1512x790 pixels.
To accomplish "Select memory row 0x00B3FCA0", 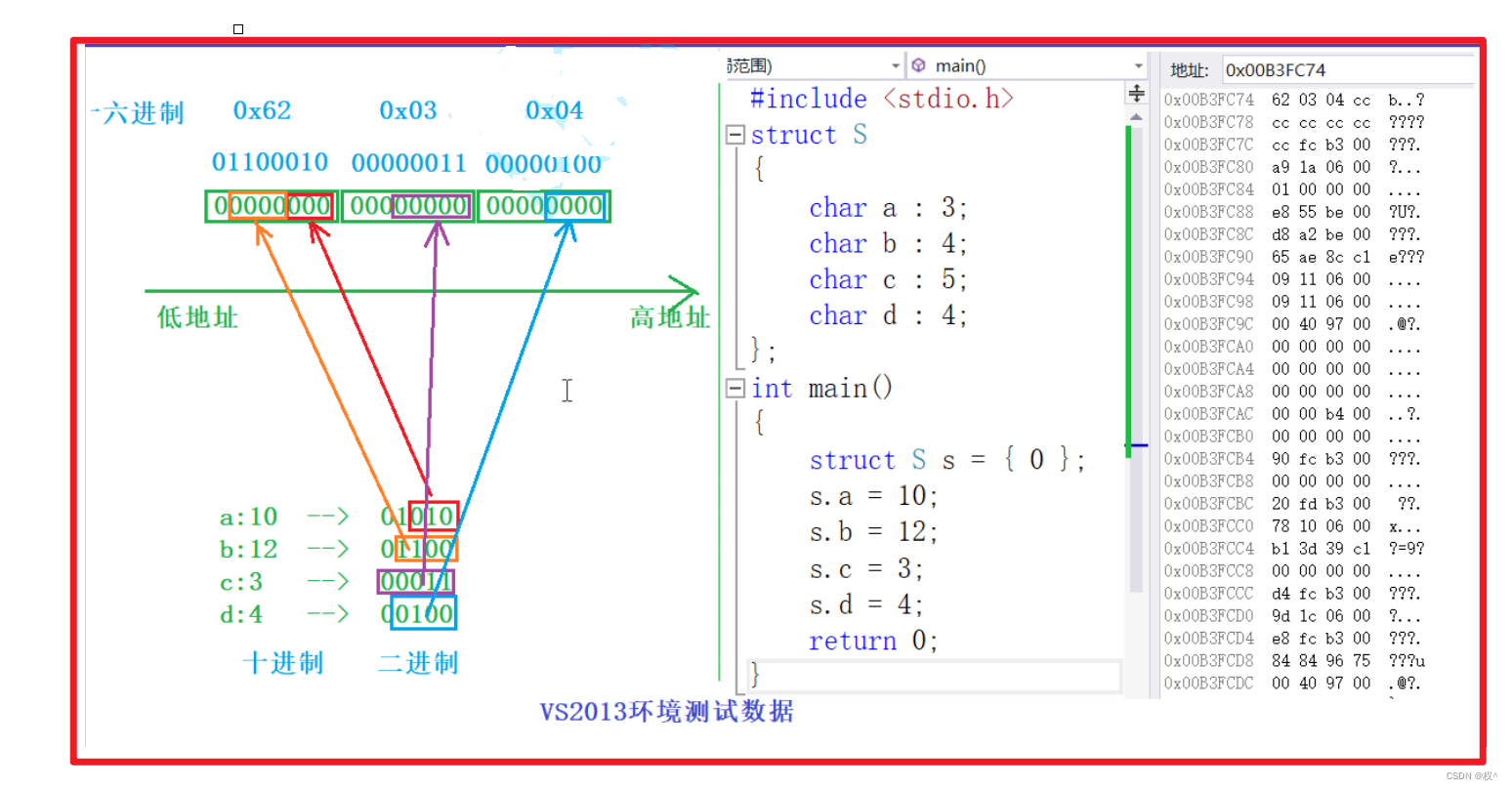I will (x=1294, y=347).
